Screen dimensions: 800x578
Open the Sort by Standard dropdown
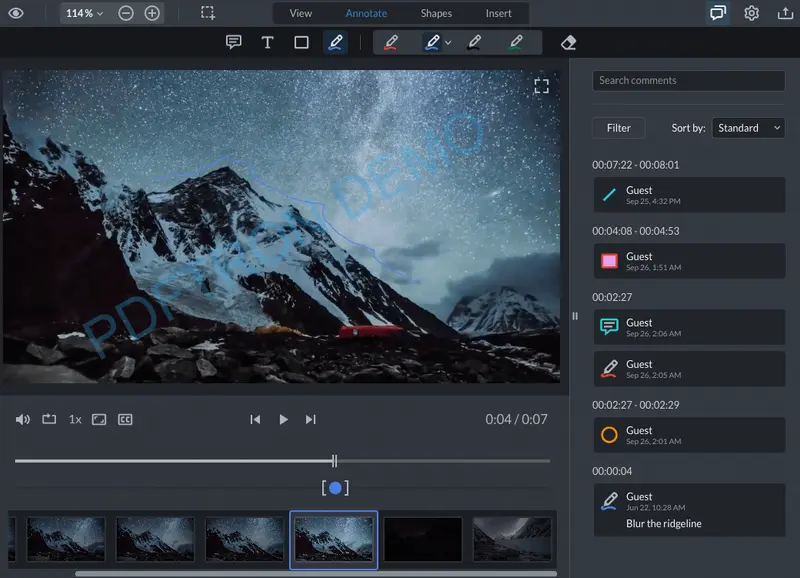(748, 127)
